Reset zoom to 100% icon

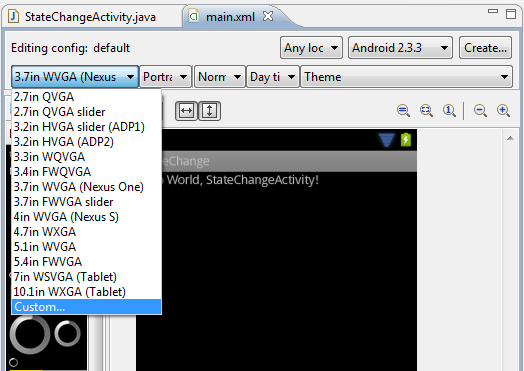pyautogui.click(x=449, y=111)
